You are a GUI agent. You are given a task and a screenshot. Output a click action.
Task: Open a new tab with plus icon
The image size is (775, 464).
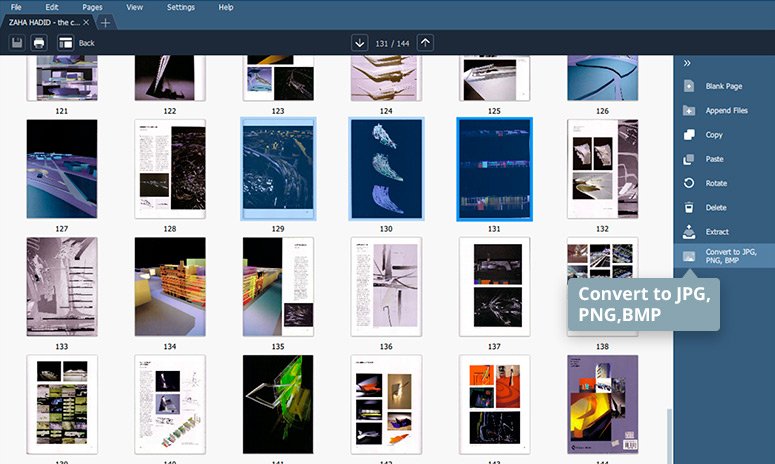tap(105, 23)
